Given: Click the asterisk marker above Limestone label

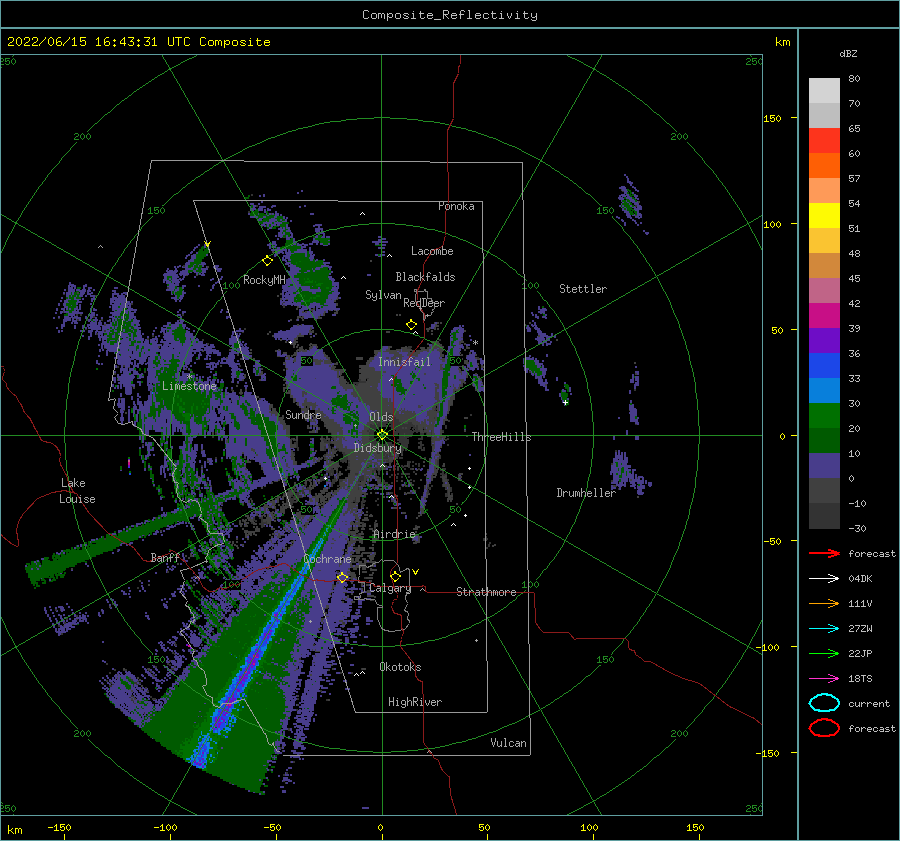Looking at the screenshot, I should 189,377.
